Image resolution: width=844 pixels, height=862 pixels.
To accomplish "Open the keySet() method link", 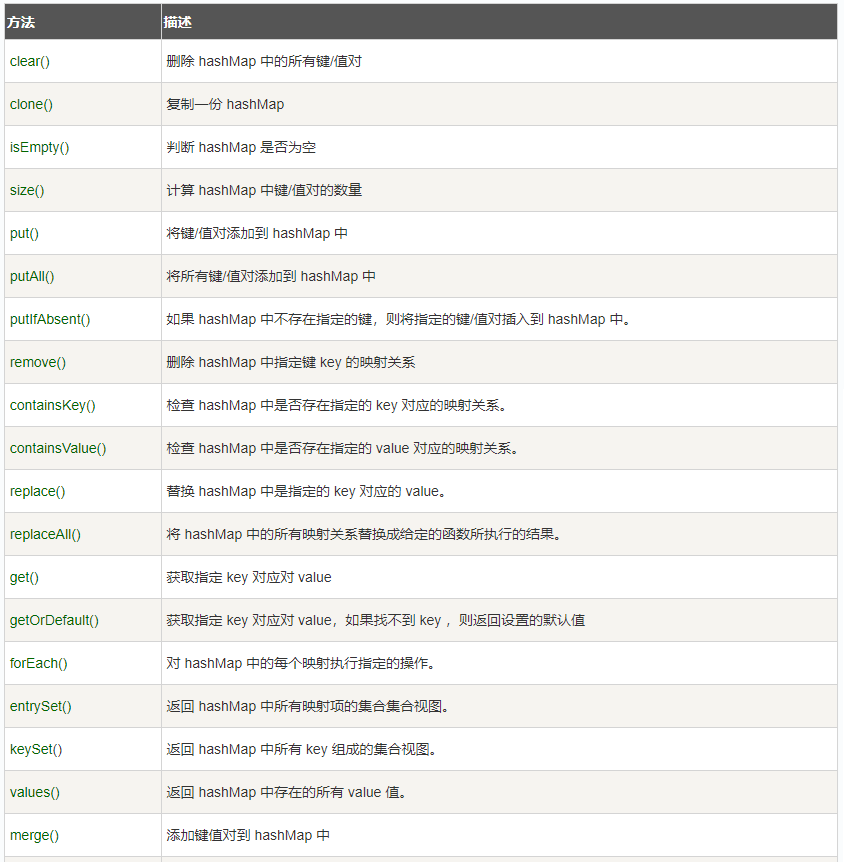I will coord(36,749).
